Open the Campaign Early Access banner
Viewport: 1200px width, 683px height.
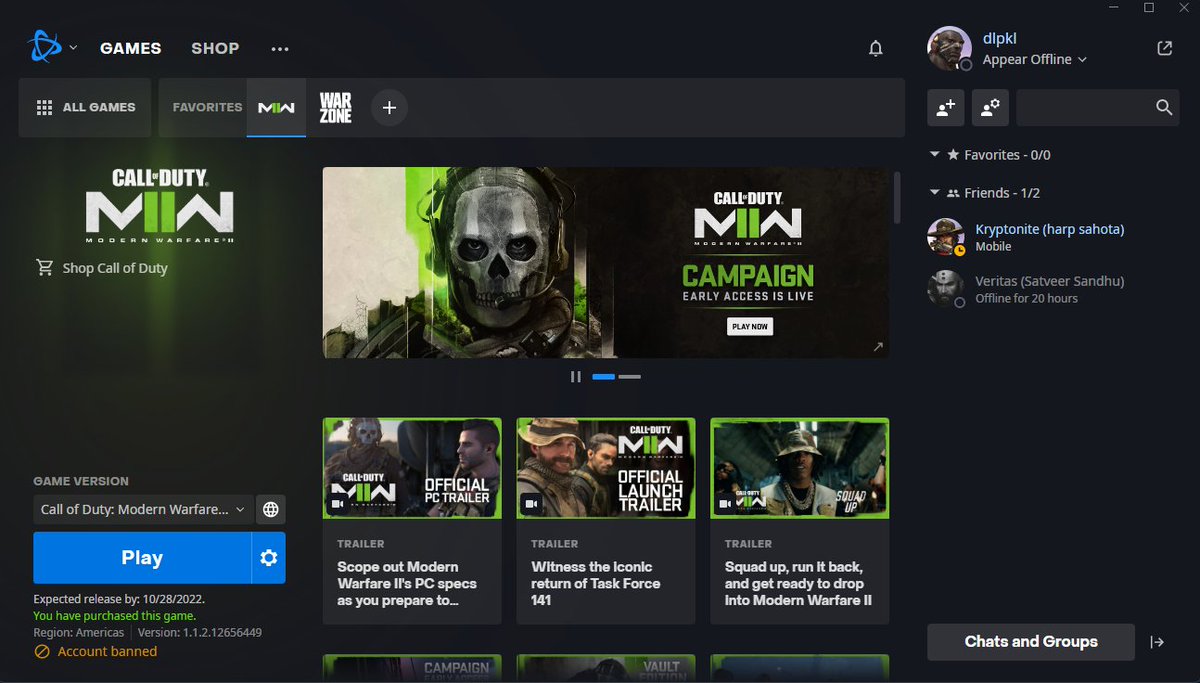pyautogui.click(x=605, y=262)
